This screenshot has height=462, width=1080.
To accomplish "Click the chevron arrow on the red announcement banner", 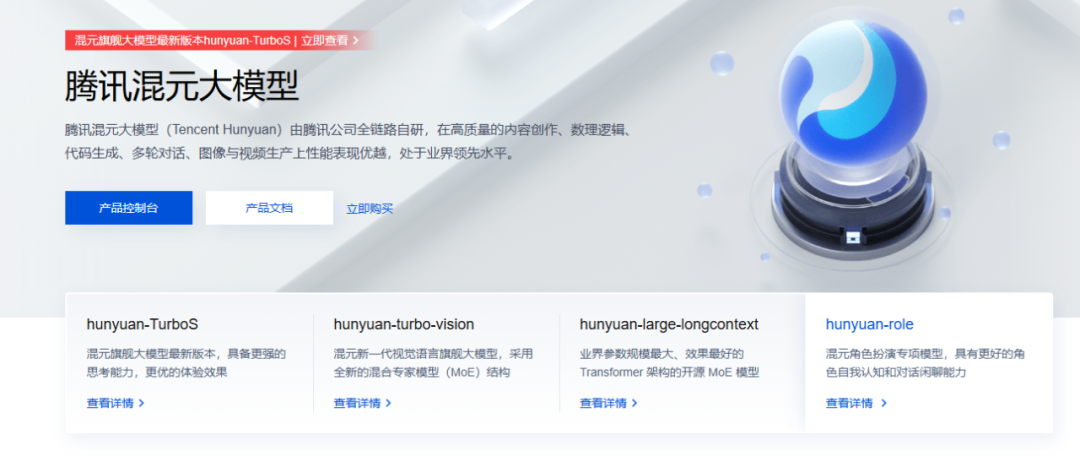I will click(x=355, y=41).
